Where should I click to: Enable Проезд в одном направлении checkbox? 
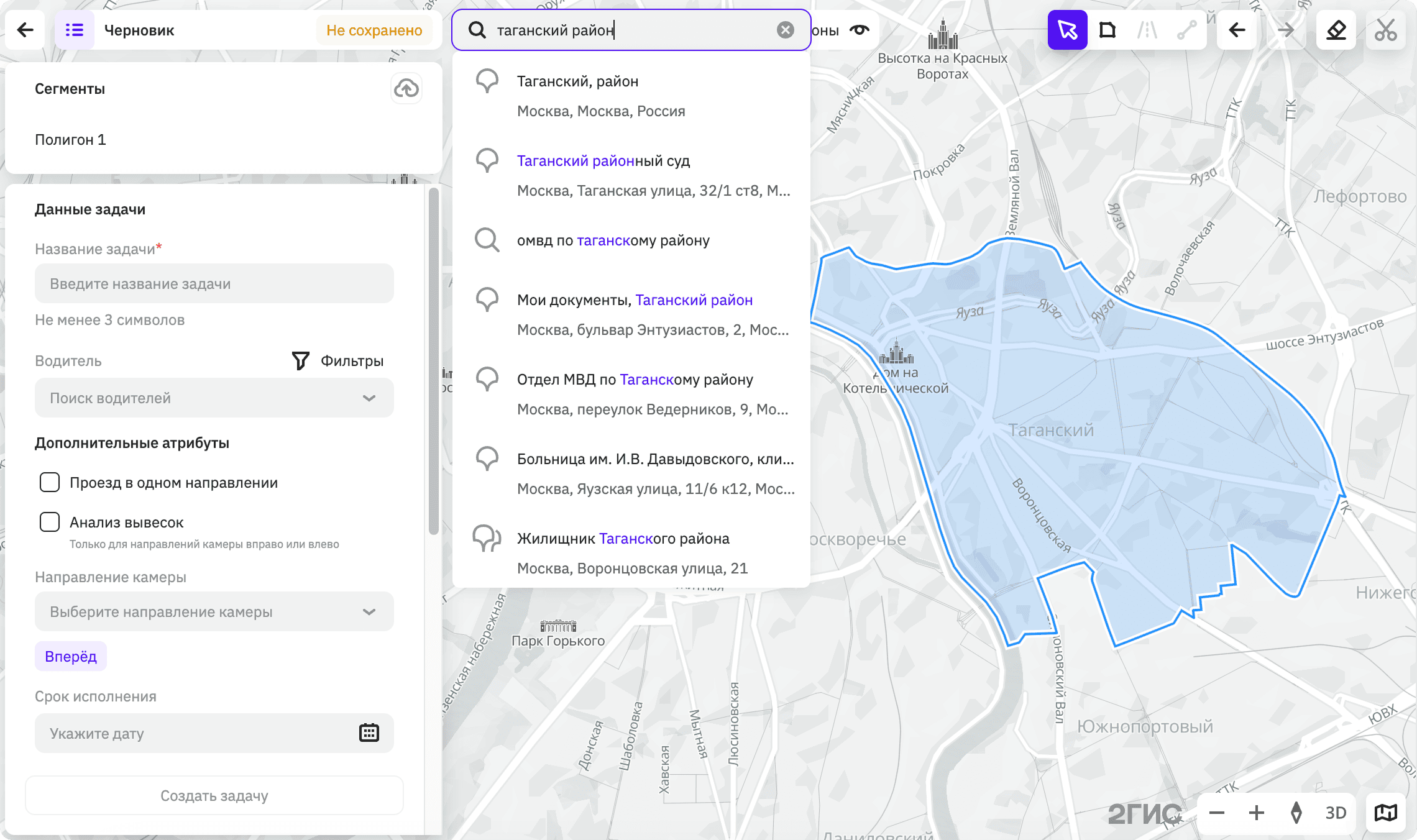[x=50, y=482]
